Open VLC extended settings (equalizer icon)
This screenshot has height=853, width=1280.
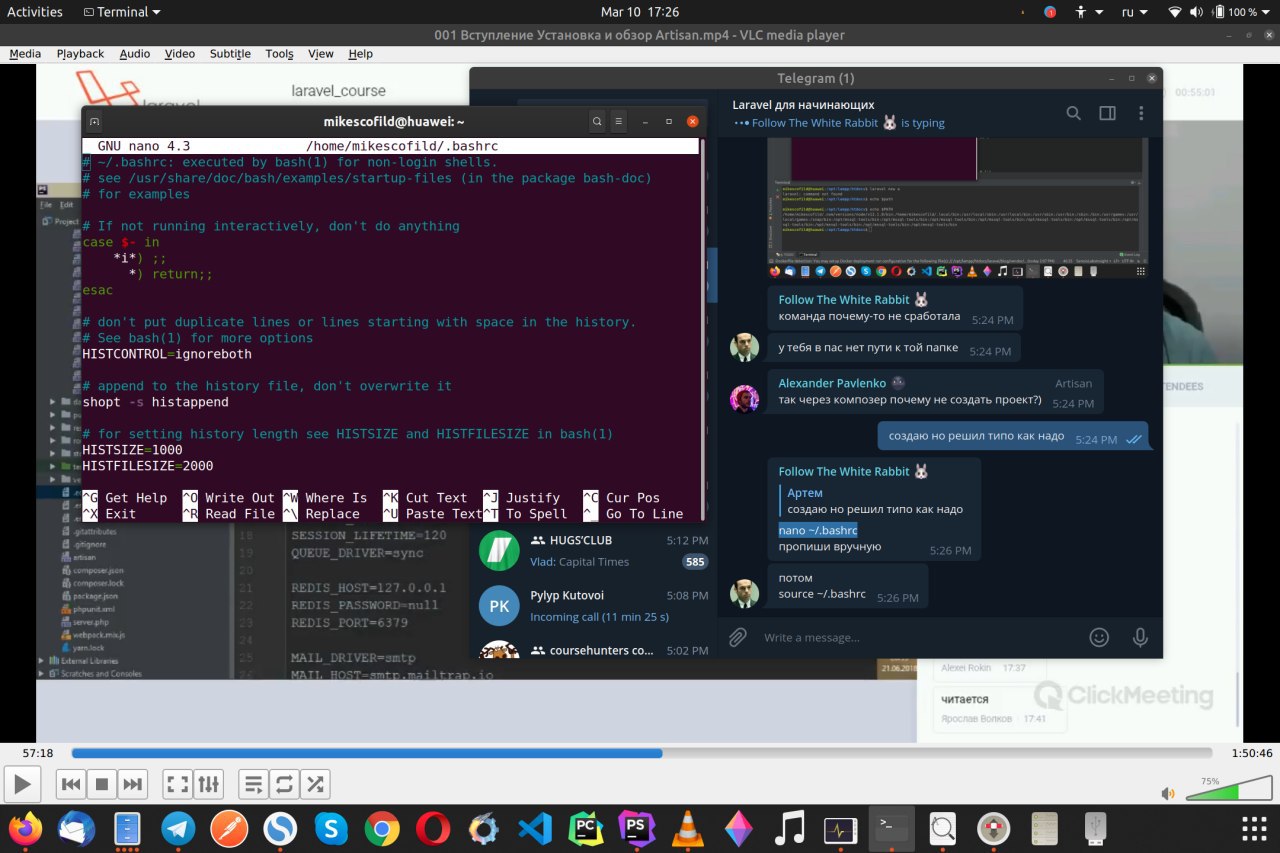click(x=208, y=784)
